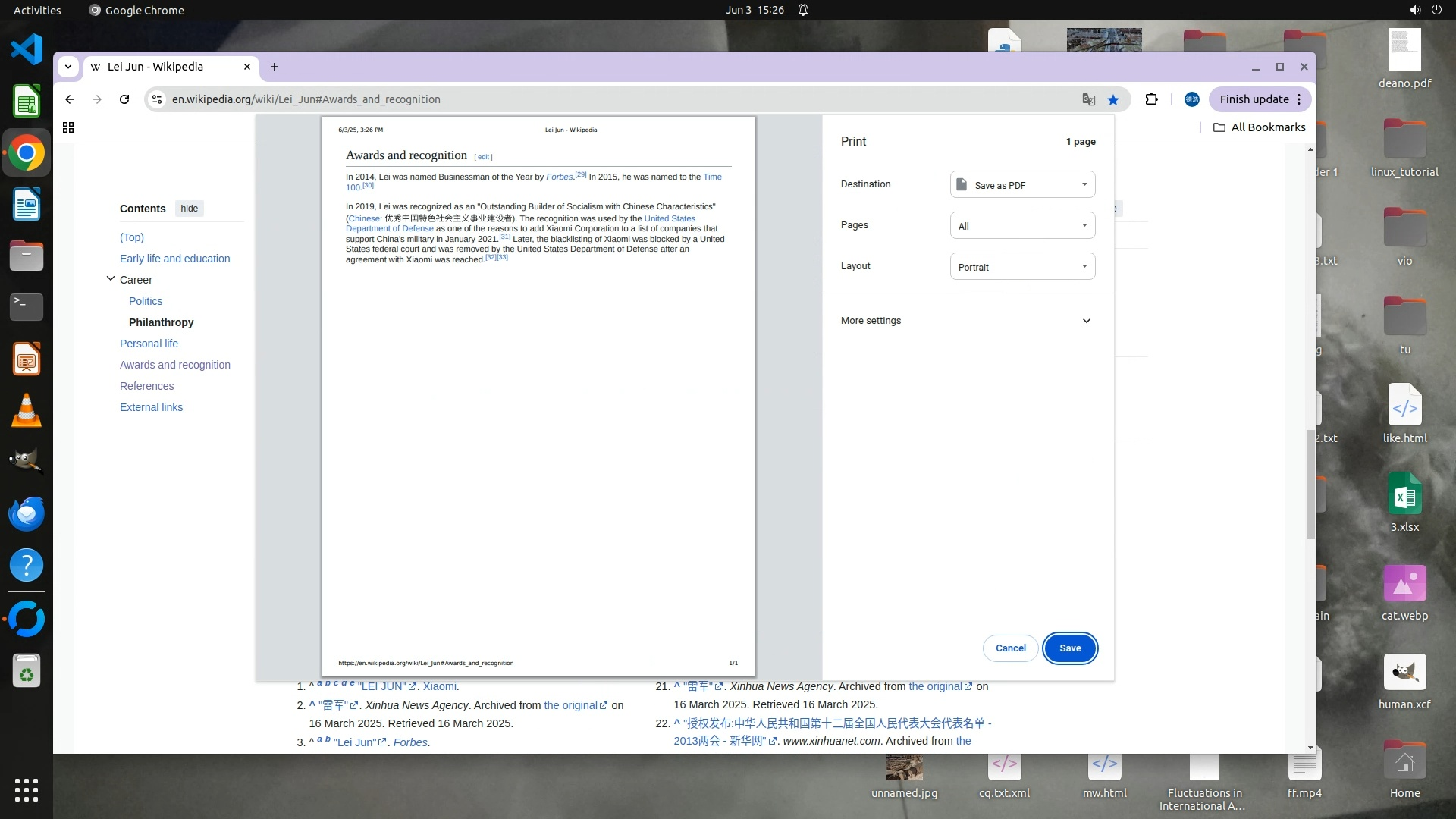Open the apps grid shortcut icon
Viewport: 1456px width, 819px height.
pos(68,127)
